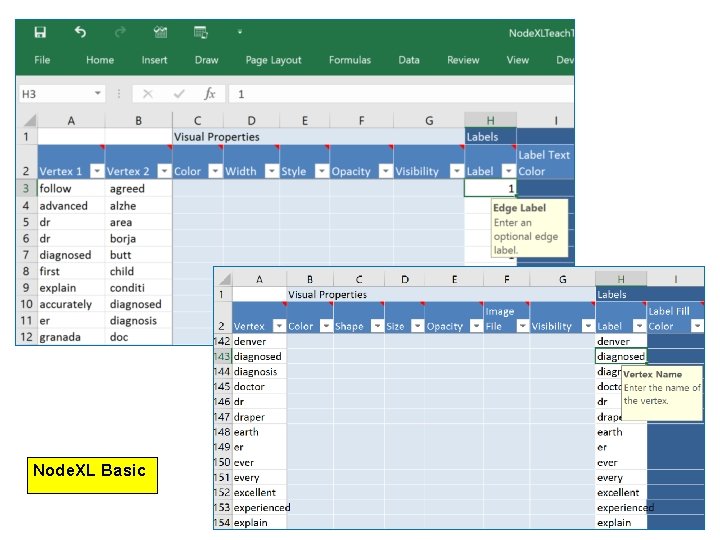Screen dimensions: 720x540
Task: Click the 'denver' cell in Vertex column
Action: 259,341
